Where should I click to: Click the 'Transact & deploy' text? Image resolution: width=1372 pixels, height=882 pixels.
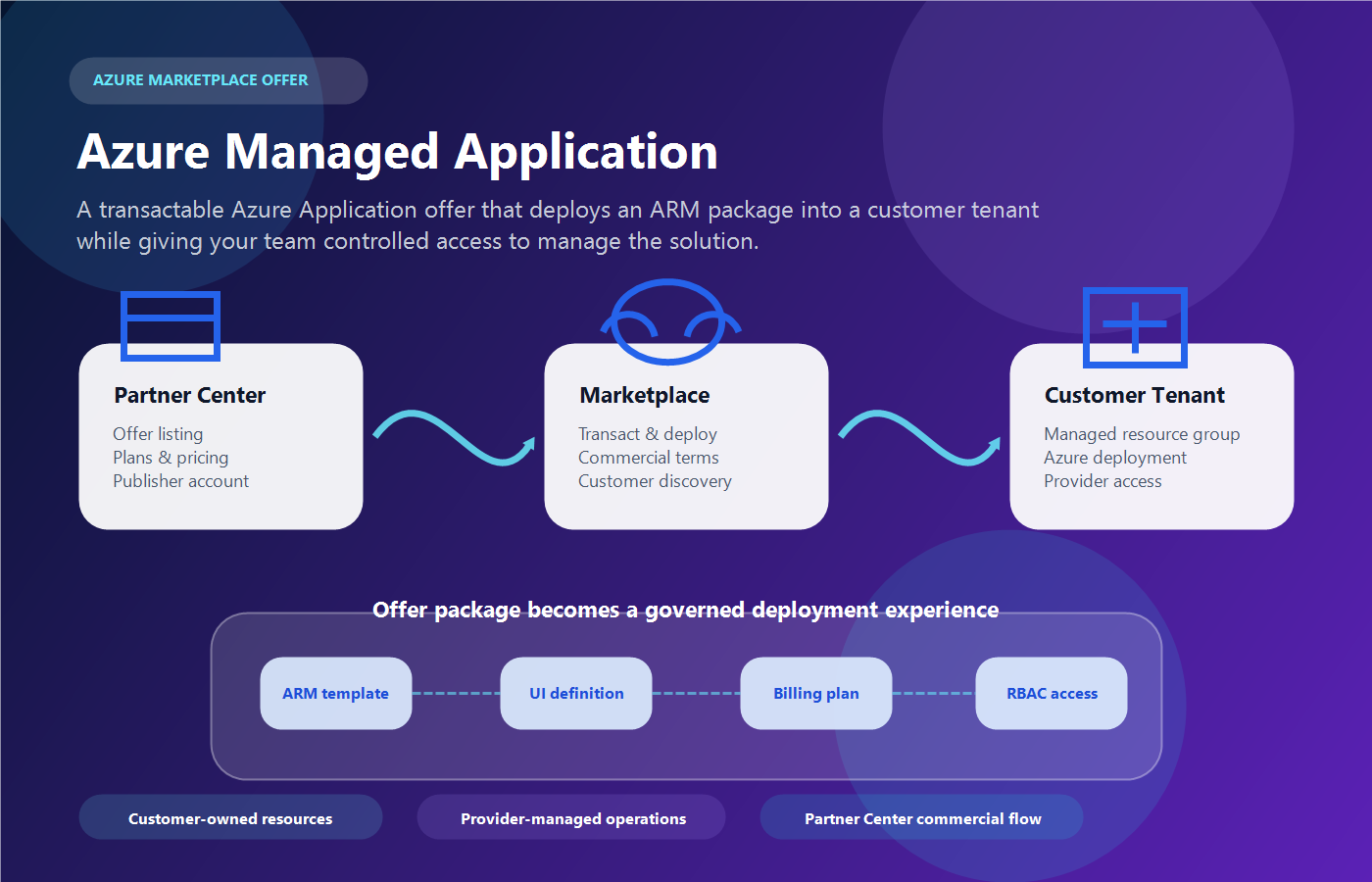tap(648, 434)
